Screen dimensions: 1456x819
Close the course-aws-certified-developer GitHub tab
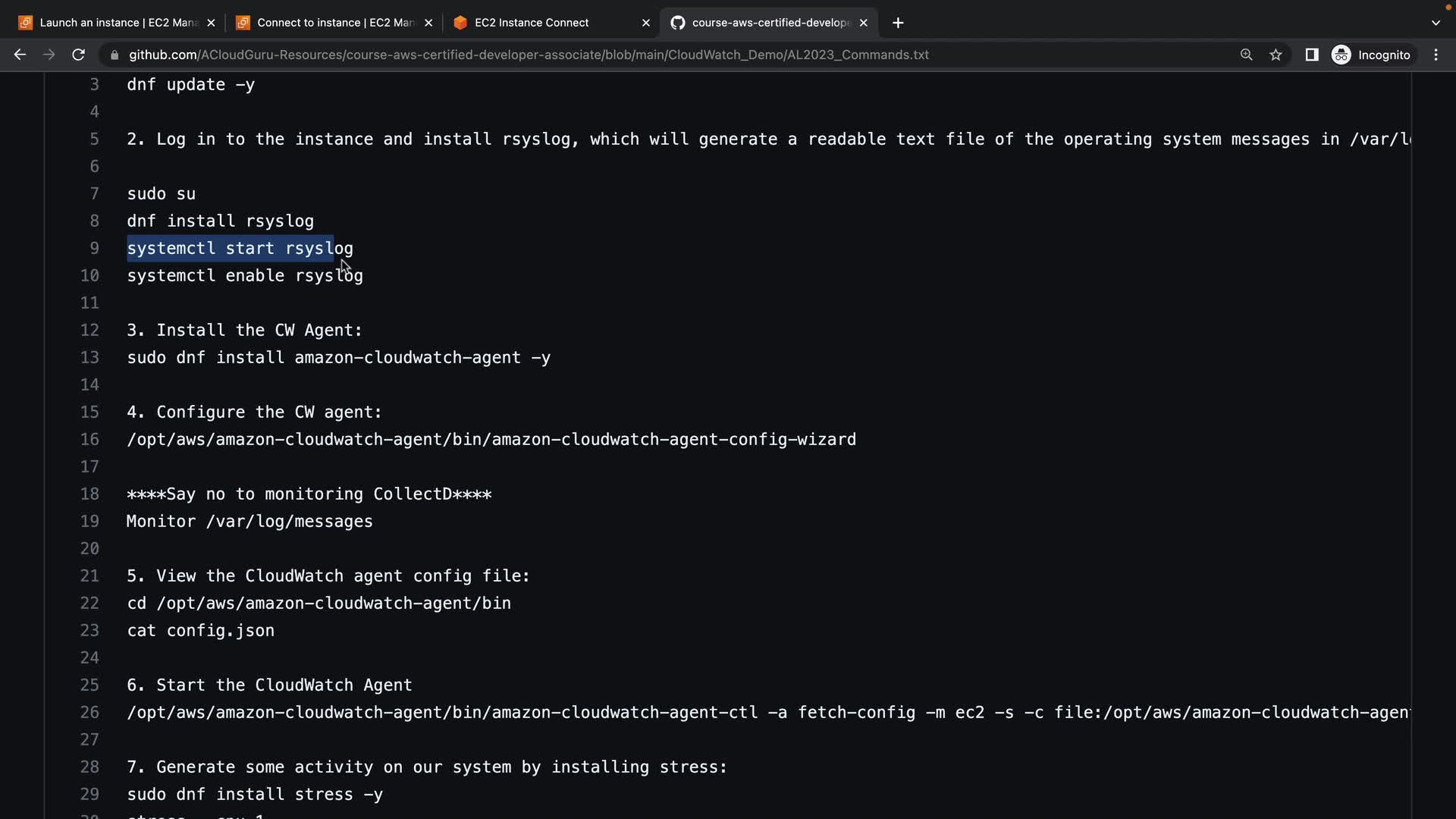coord(864,23)
